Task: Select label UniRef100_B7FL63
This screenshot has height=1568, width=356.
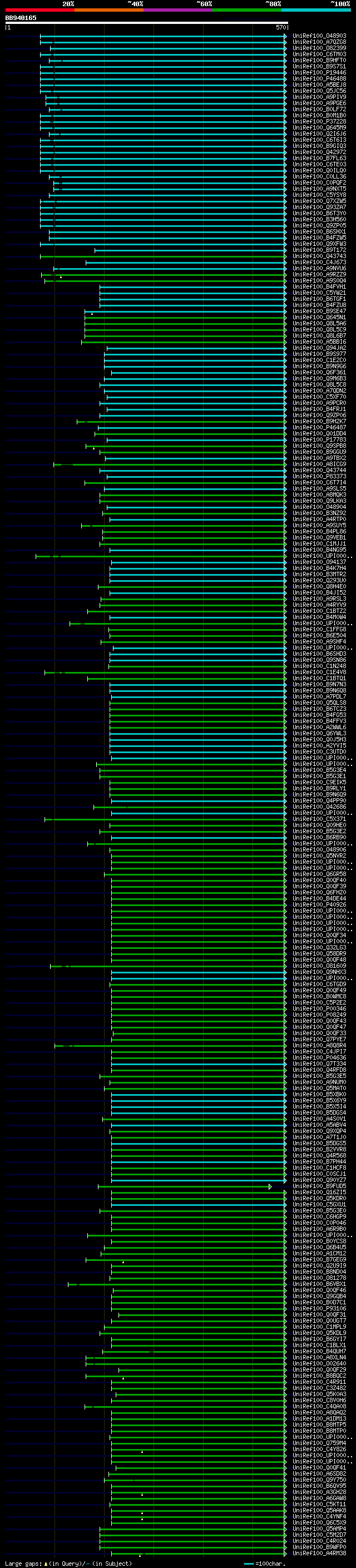Action: coord(319,159)
